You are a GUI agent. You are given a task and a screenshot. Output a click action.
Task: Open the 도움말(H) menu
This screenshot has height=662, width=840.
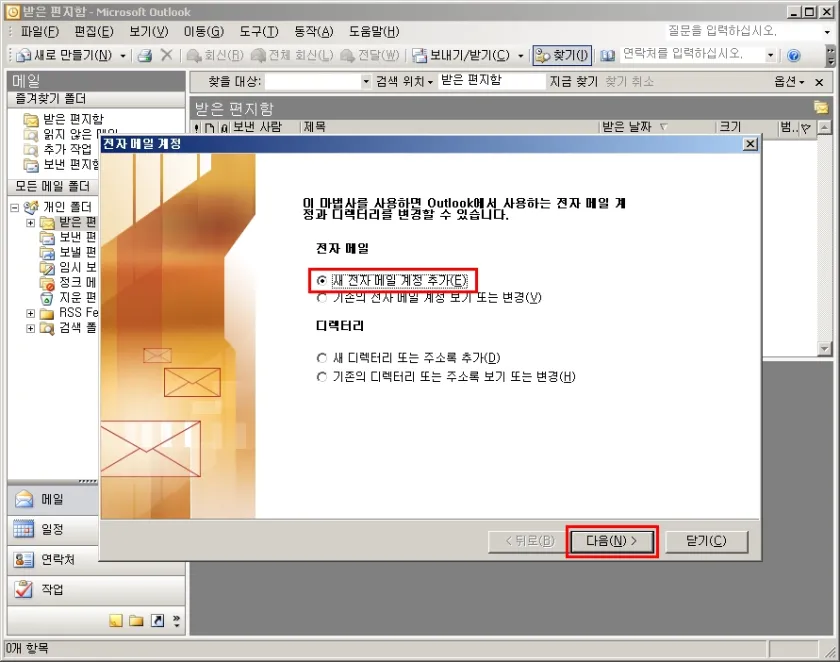click(x=374, y=32)
